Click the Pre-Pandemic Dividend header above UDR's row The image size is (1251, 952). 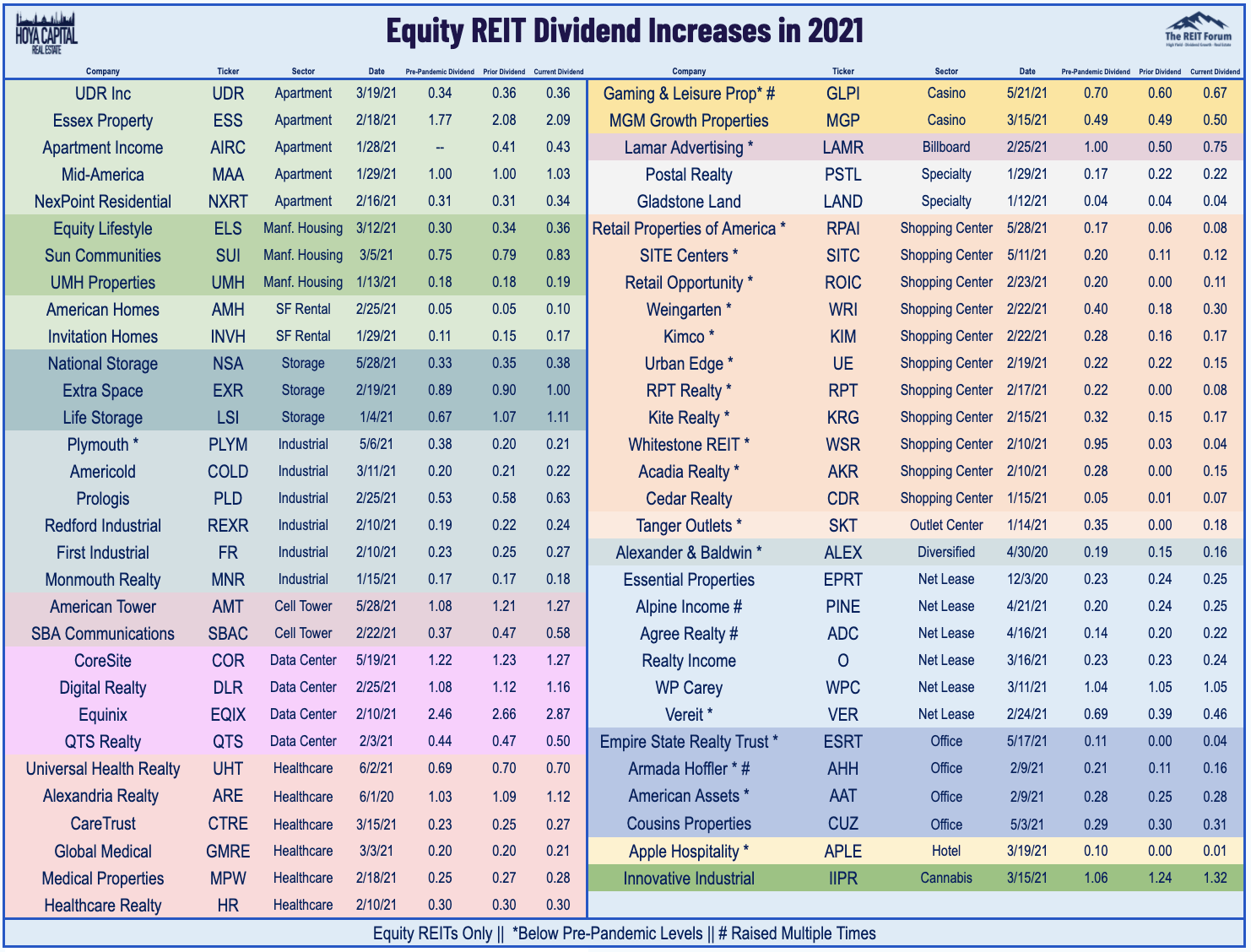[440, 72]
